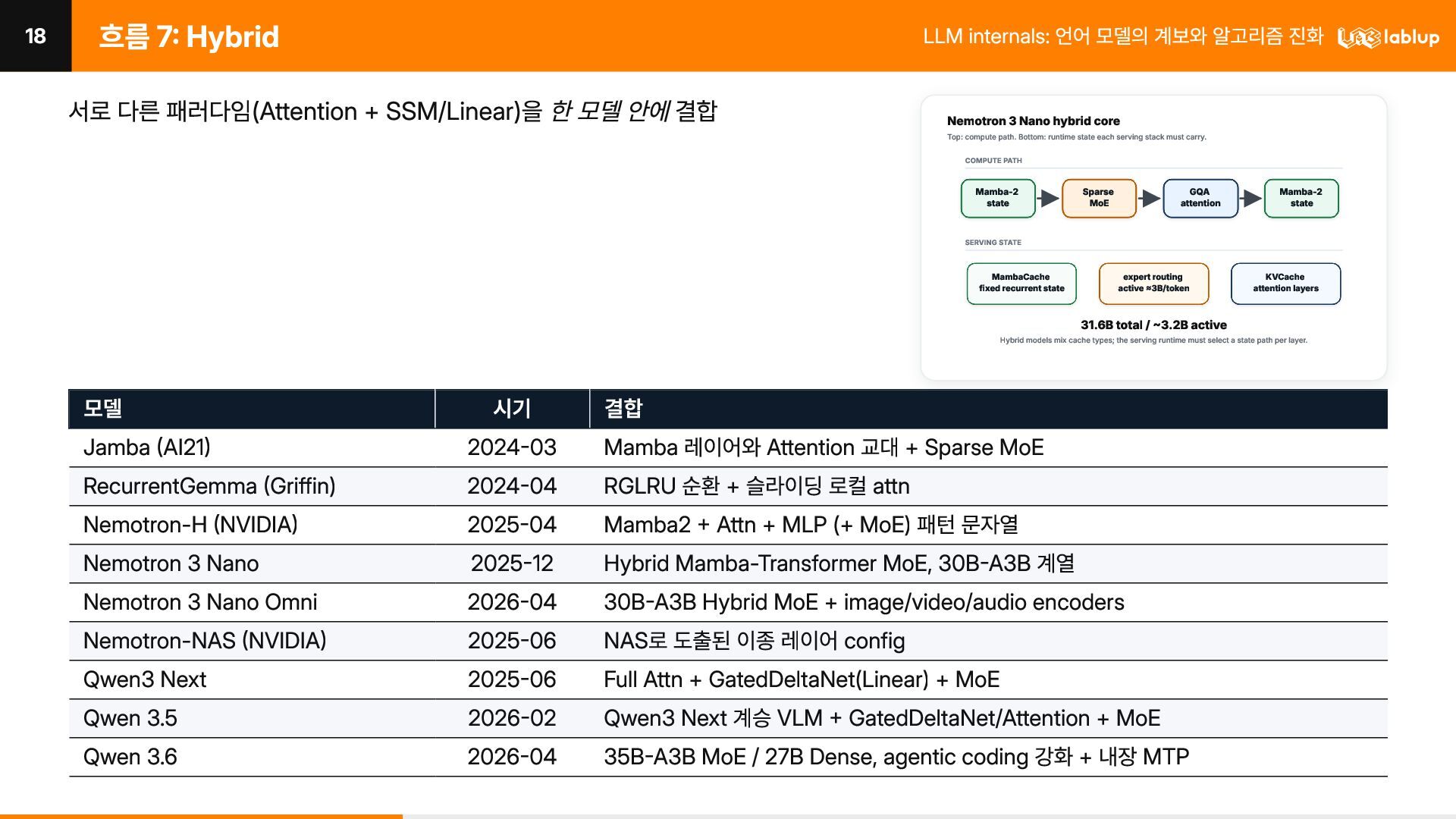Click 'Qwen3 Next 계승 VLM + GatedDeltaNet/Attention + MoE'
The width and height of the screenshot is (1456, 819).
(882, 718)
